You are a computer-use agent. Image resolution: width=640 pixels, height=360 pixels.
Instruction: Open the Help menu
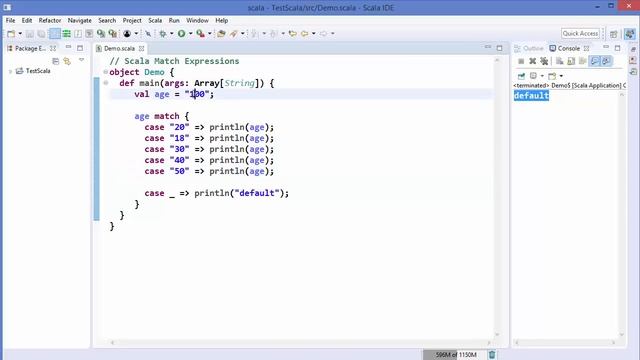click(x=222, y=20)
